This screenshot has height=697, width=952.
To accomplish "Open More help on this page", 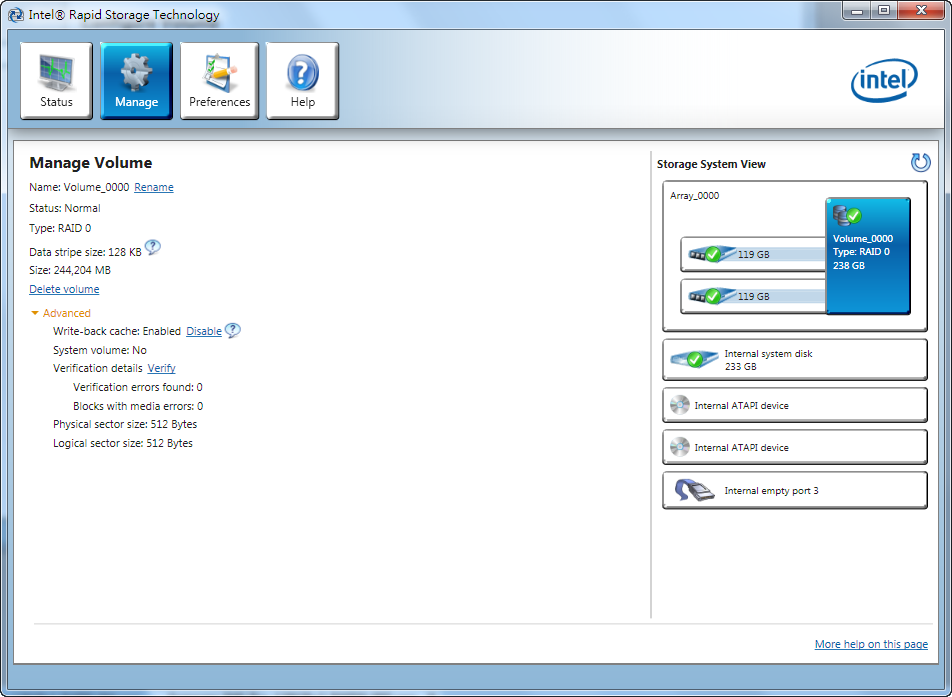I will tap(871, 645).
